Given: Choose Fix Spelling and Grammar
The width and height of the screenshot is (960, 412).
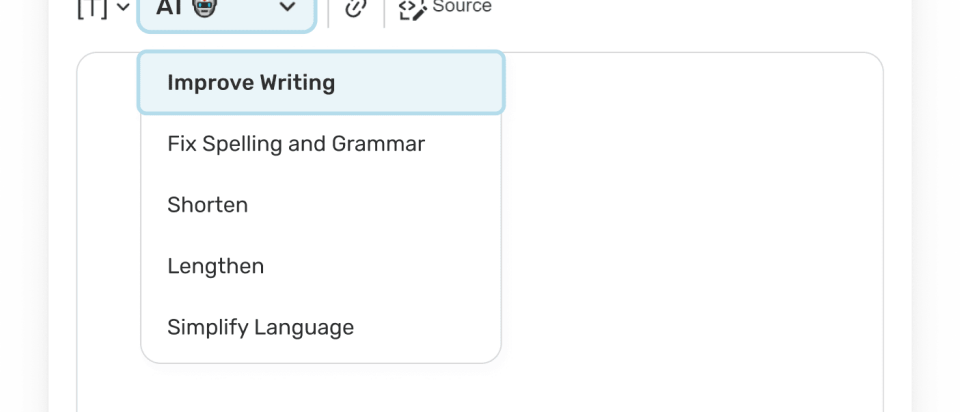Looking at the screenshot, I should coord(296,144).
